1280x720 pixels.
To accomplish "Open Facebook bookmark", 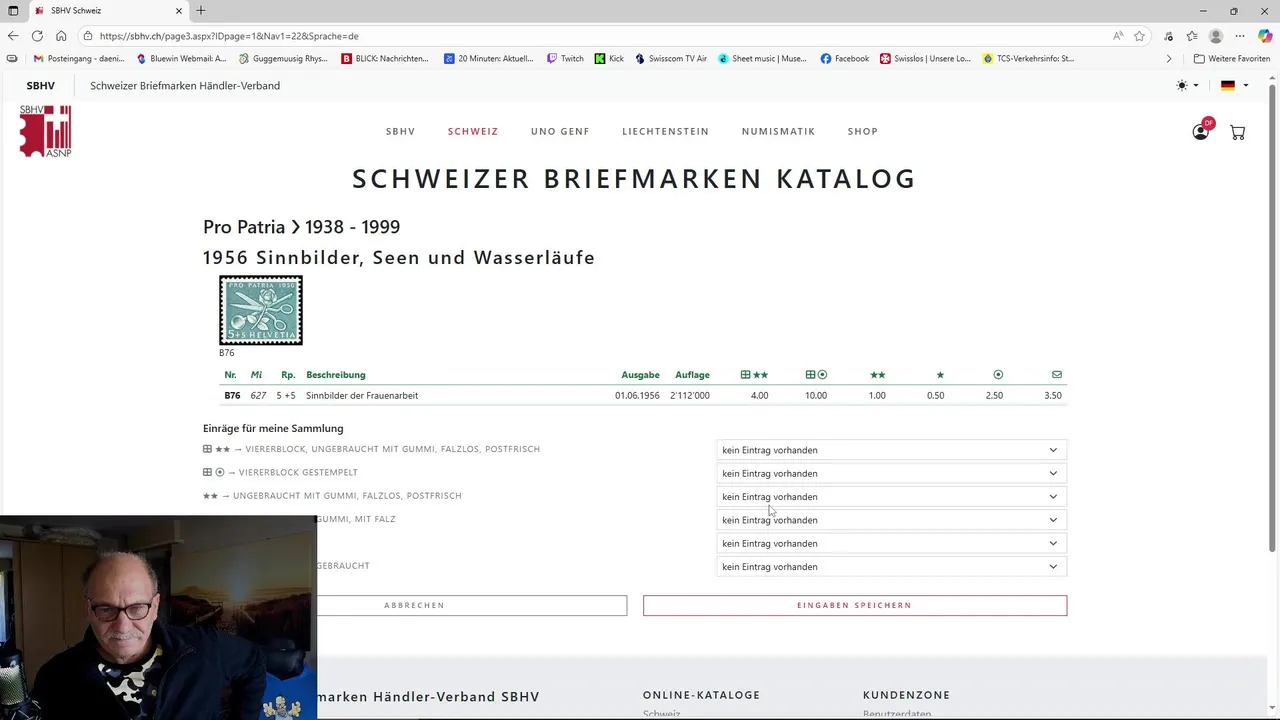I will [845, 59].
